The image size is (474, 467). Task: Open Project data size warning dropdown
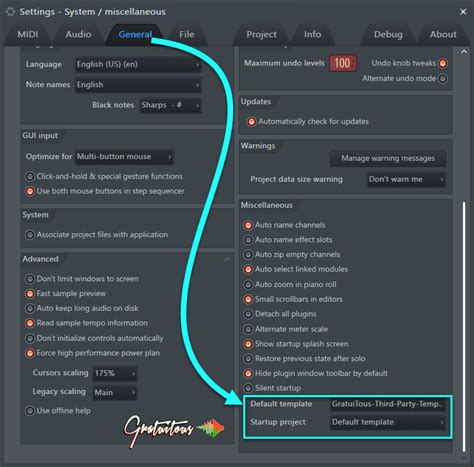pyautogui.click(x=406, y=179)
